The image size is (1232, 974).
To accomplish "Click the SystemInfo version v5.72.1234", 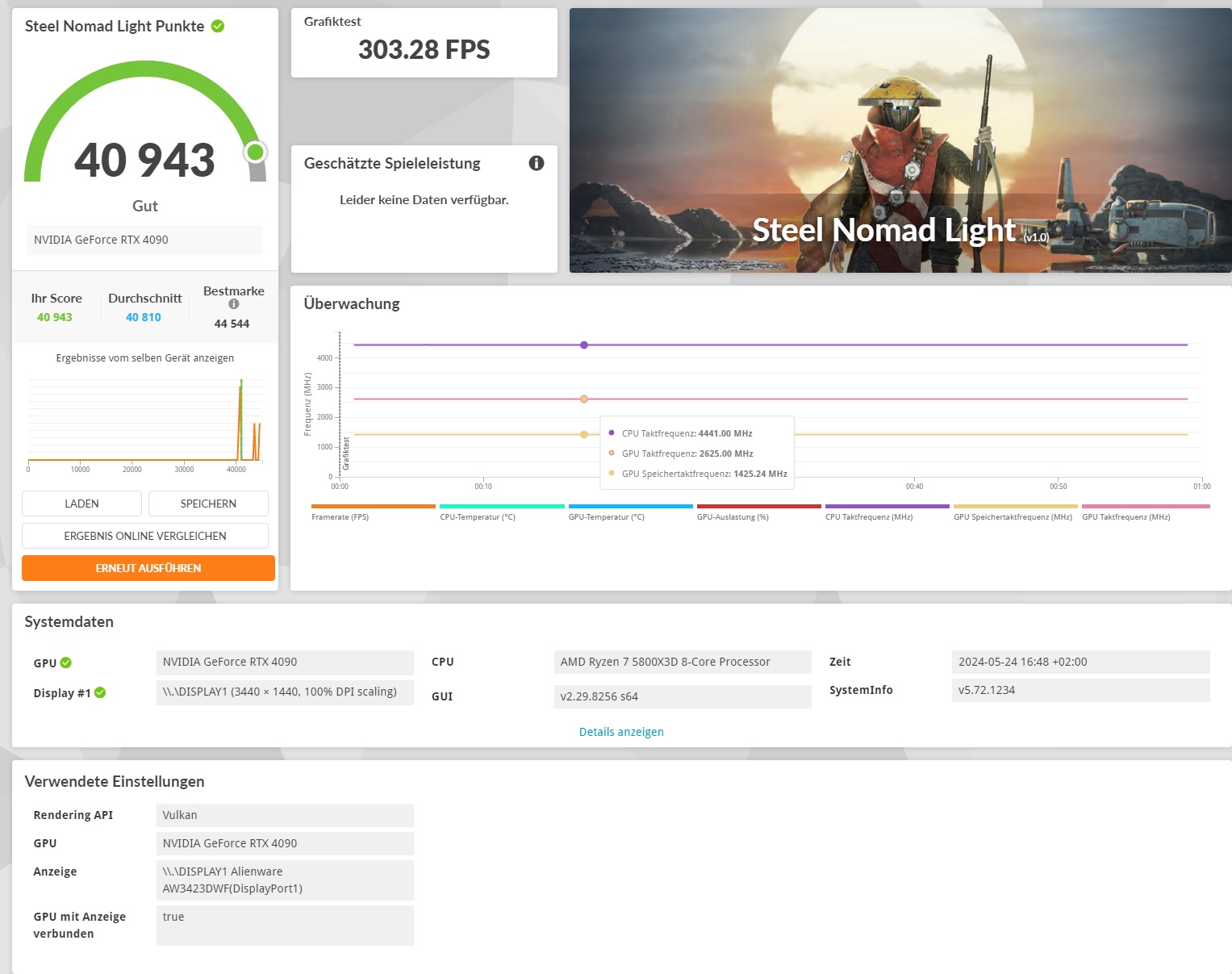I will pyautogui.click(x=1081, y=690).
